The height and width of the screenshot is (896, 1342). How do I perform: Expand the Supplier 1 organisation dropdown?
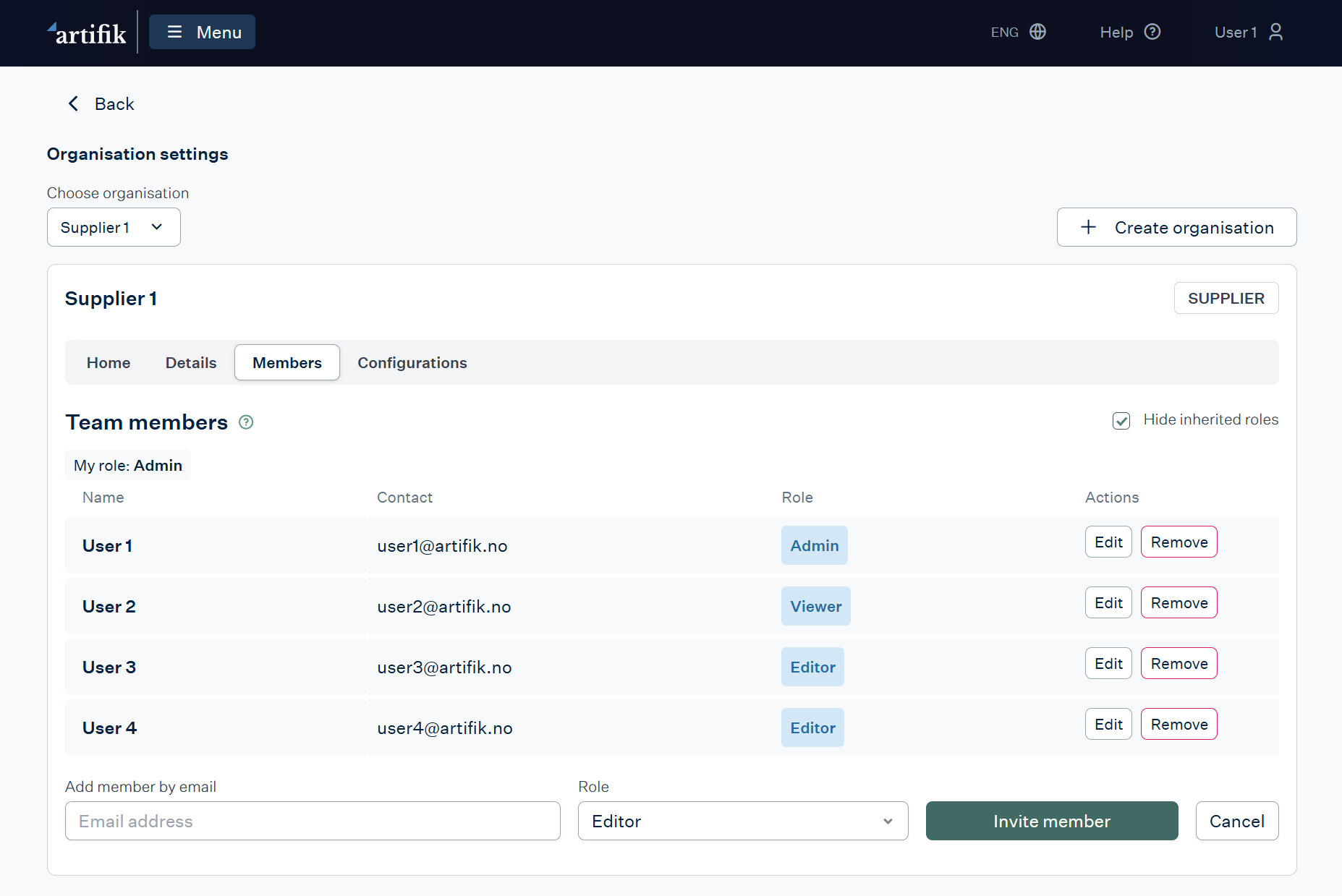click(x=114, y=227)
